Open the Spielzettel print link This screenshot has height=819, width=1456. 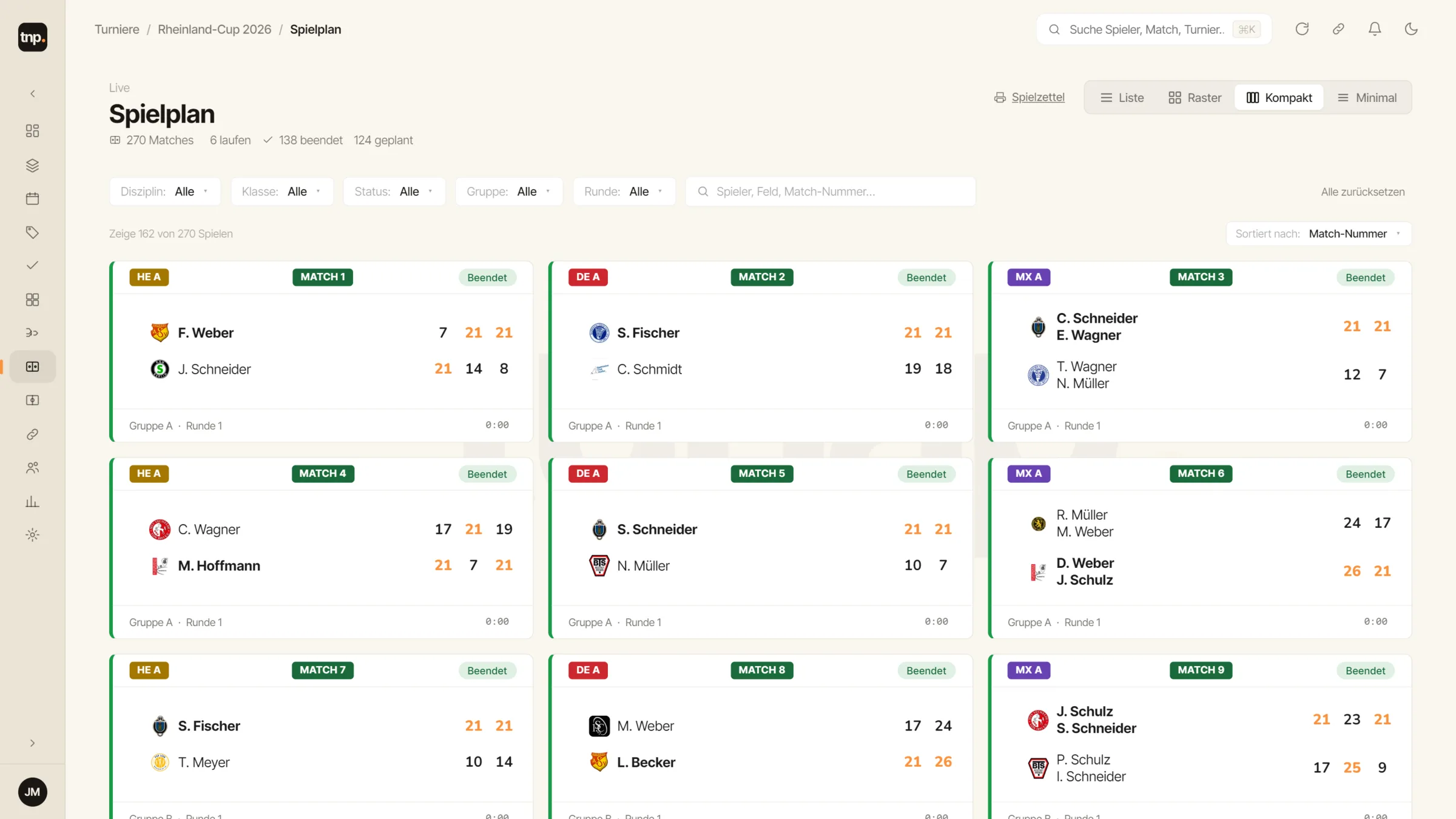tap(1029, 97)
